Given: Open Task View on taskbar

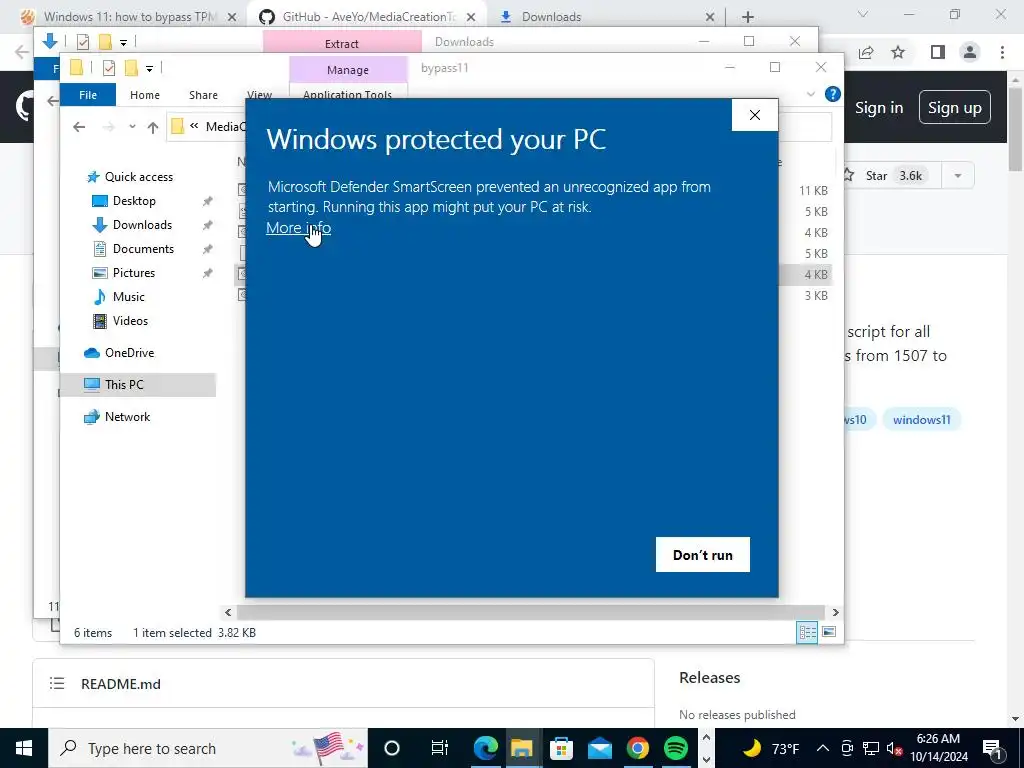Looking at the screenshot, I should [x=440, y=748].
